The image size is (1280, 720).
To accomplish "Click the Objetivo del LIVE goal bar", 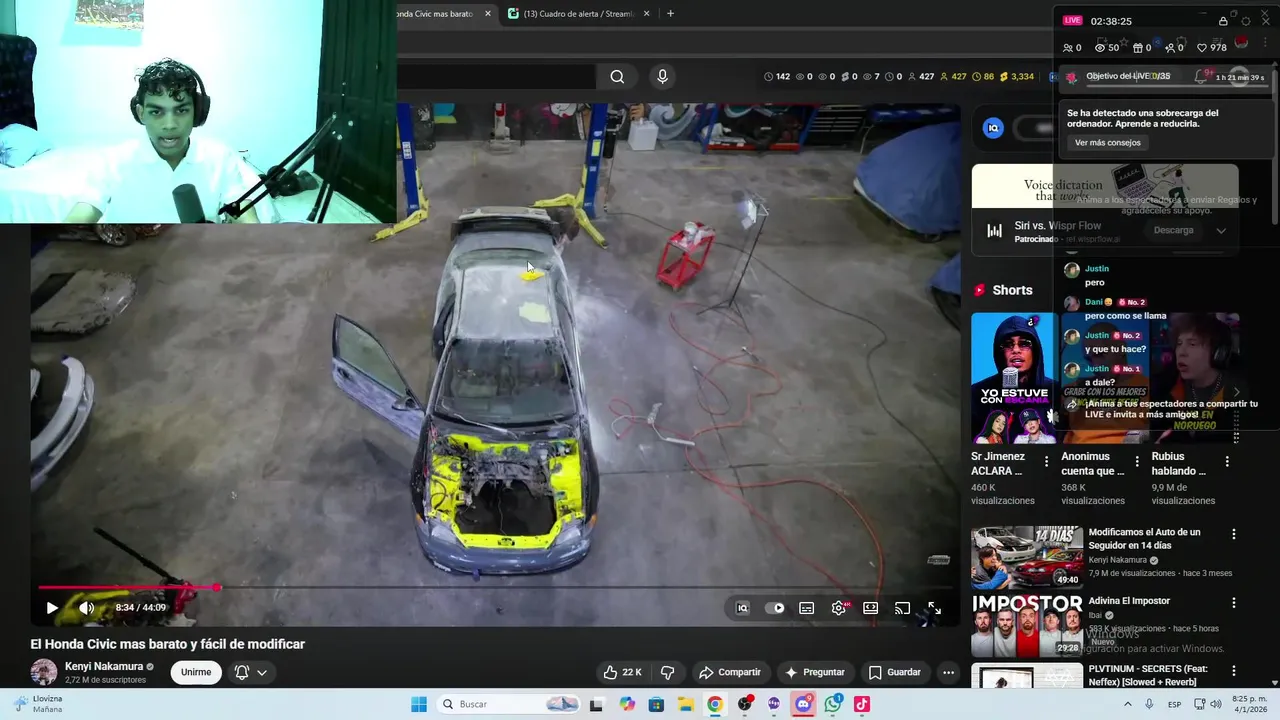I will tap(1165, 77).
